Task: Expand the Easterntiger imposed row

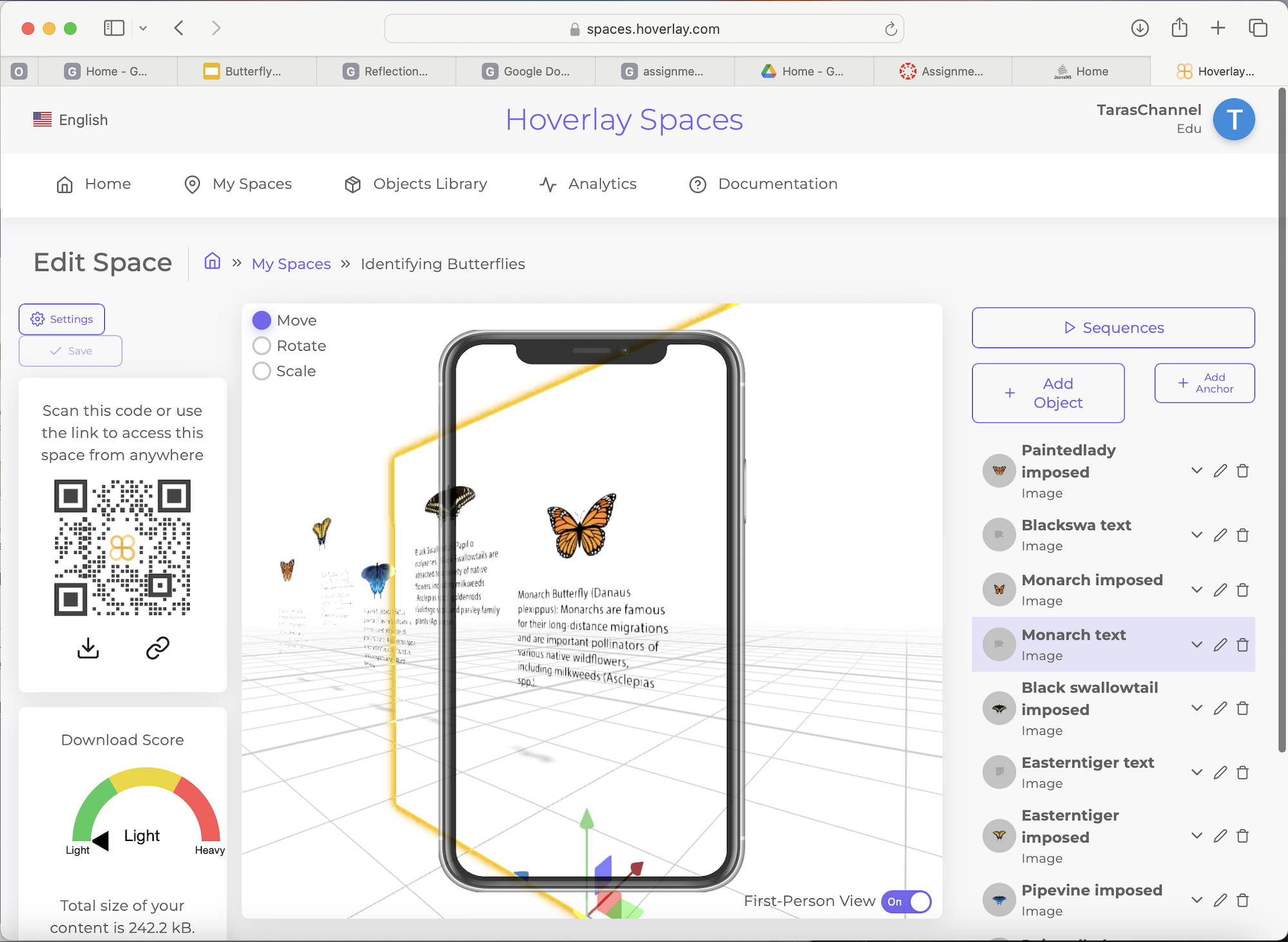Action: pyautogui.click(x=1197, y=836)
